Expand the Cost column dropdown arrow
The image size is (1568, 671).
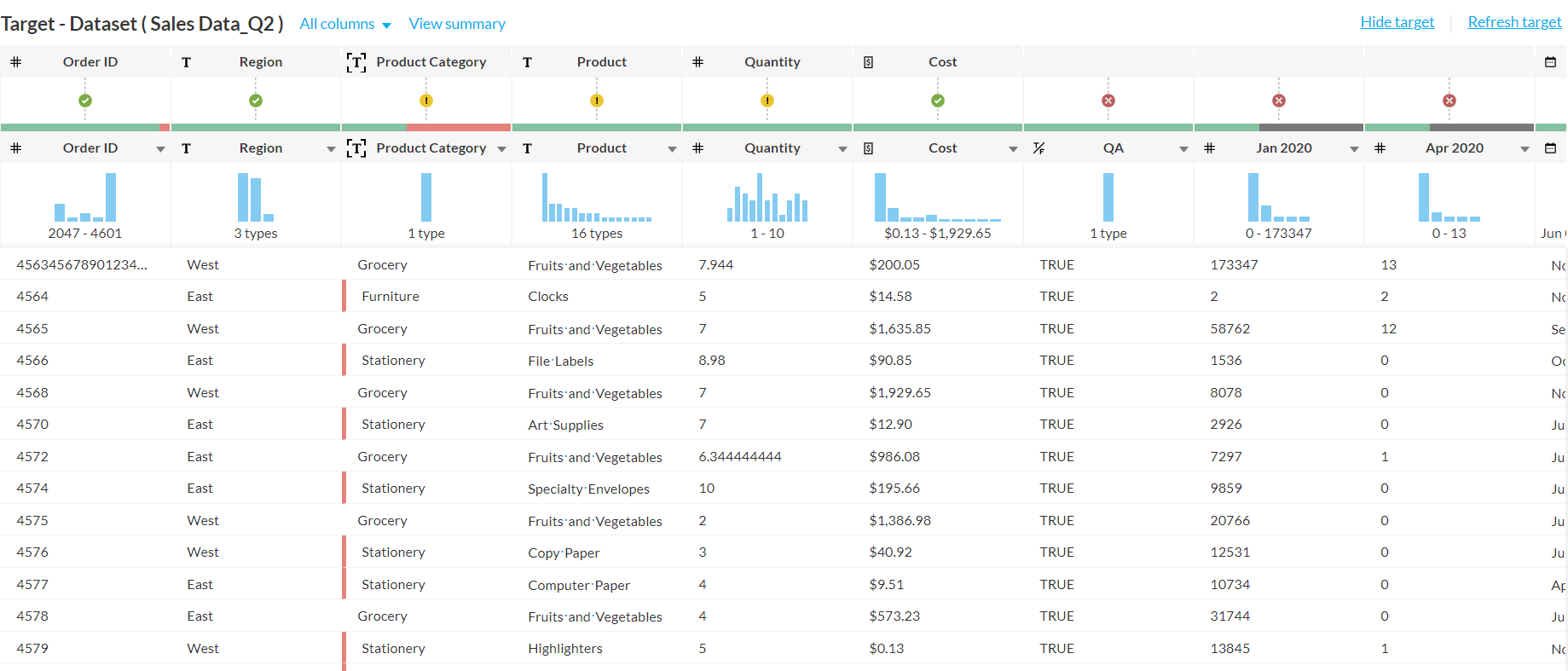[1013, 149]
